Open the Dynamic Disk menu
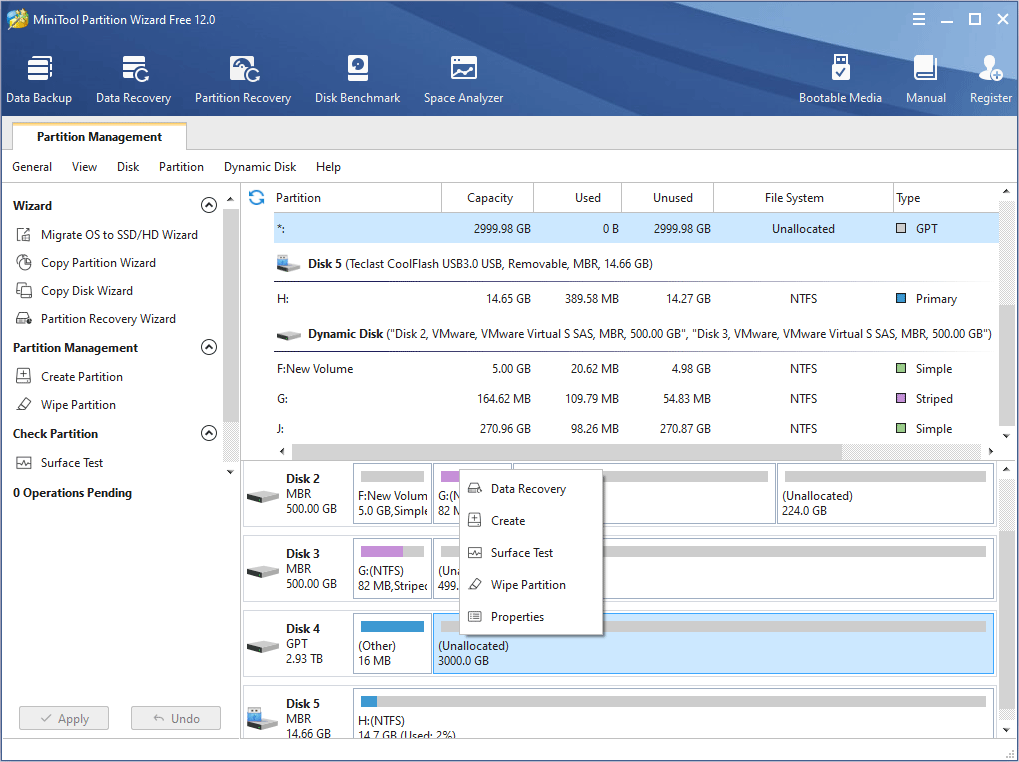This screenshot has height=762, width=1019. click(x=260, y=167)
